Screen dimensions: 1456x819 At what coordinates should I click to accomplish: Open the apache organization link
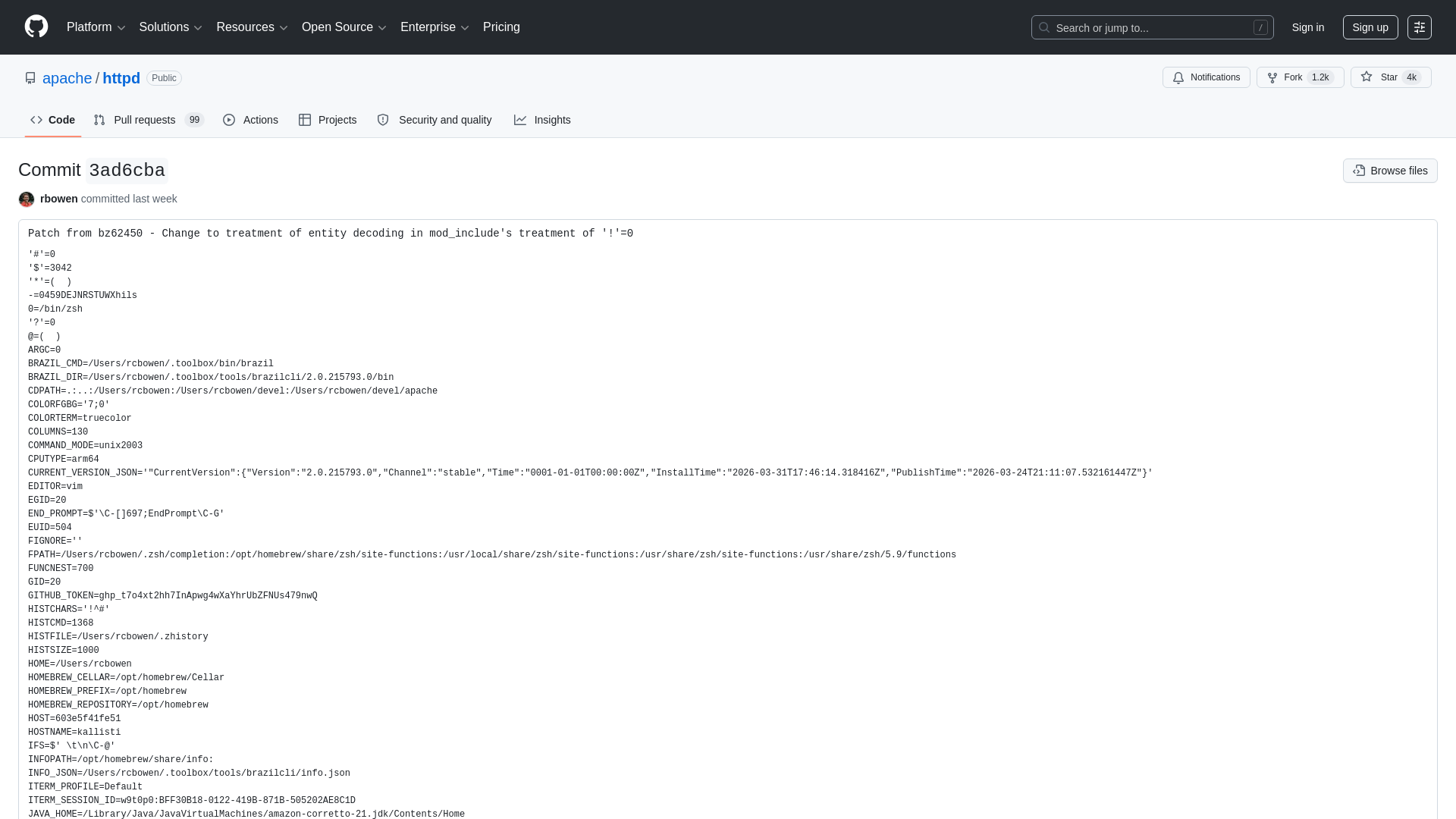(x=67, y=78)
